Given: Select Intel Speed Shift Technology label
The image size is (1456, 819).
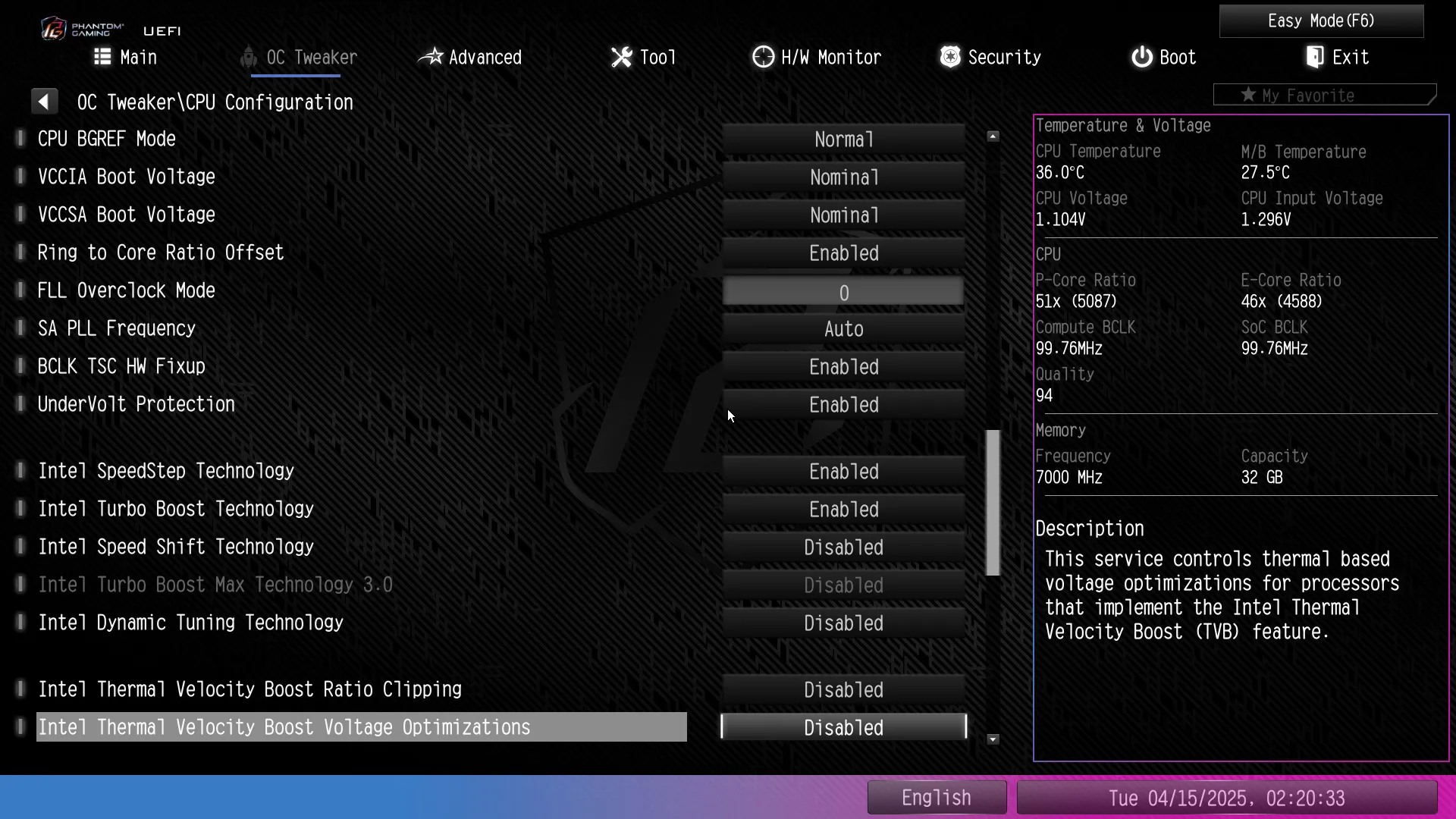Looking at the screenshot, I should pos(176,547).
